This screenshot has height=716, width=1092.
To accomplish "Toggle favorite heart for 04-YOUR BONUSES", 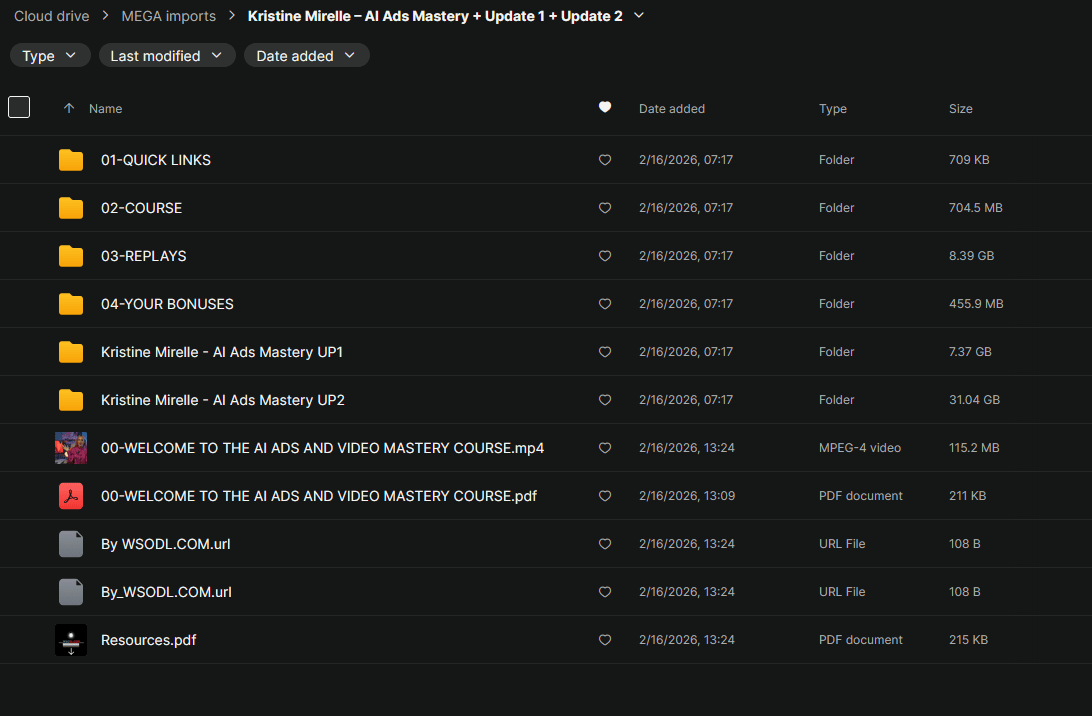I will [604, 304].
